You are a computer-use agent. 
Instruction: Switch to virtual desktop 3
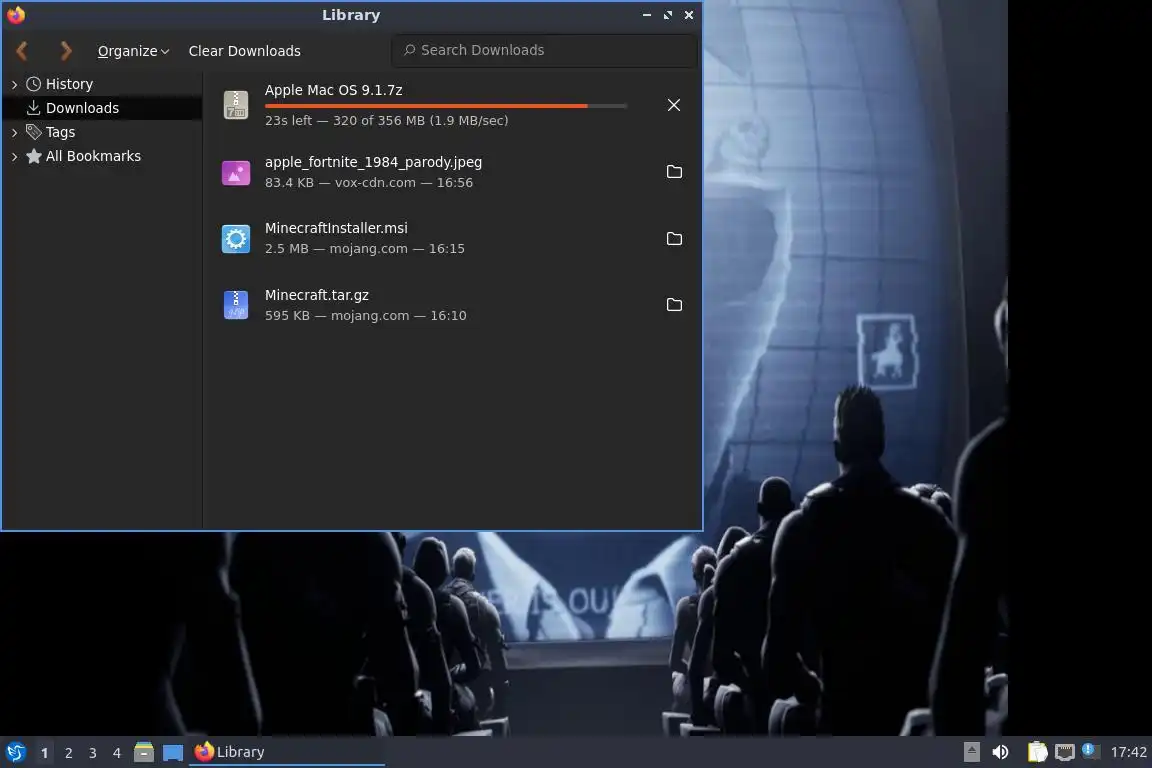(x=93, y=753)
